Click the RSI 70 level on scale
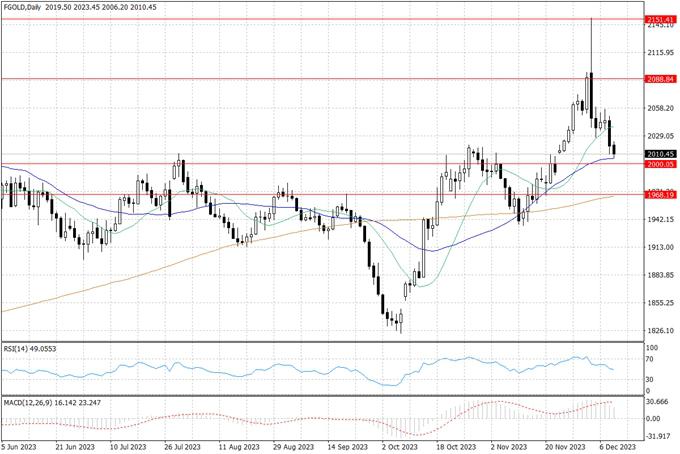The image size is (680, 454). (649, 357)
